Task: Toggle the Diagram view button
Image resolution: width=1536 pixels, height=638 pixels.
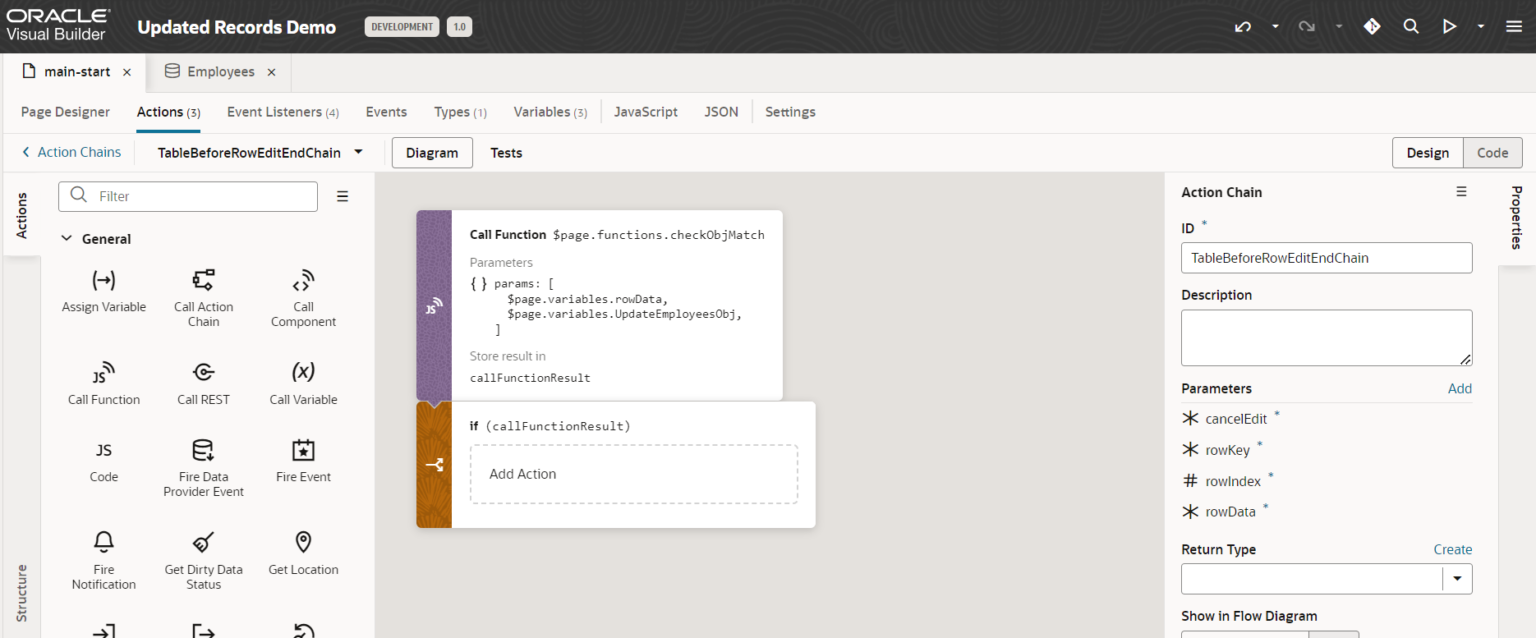Action: [432, 153]
